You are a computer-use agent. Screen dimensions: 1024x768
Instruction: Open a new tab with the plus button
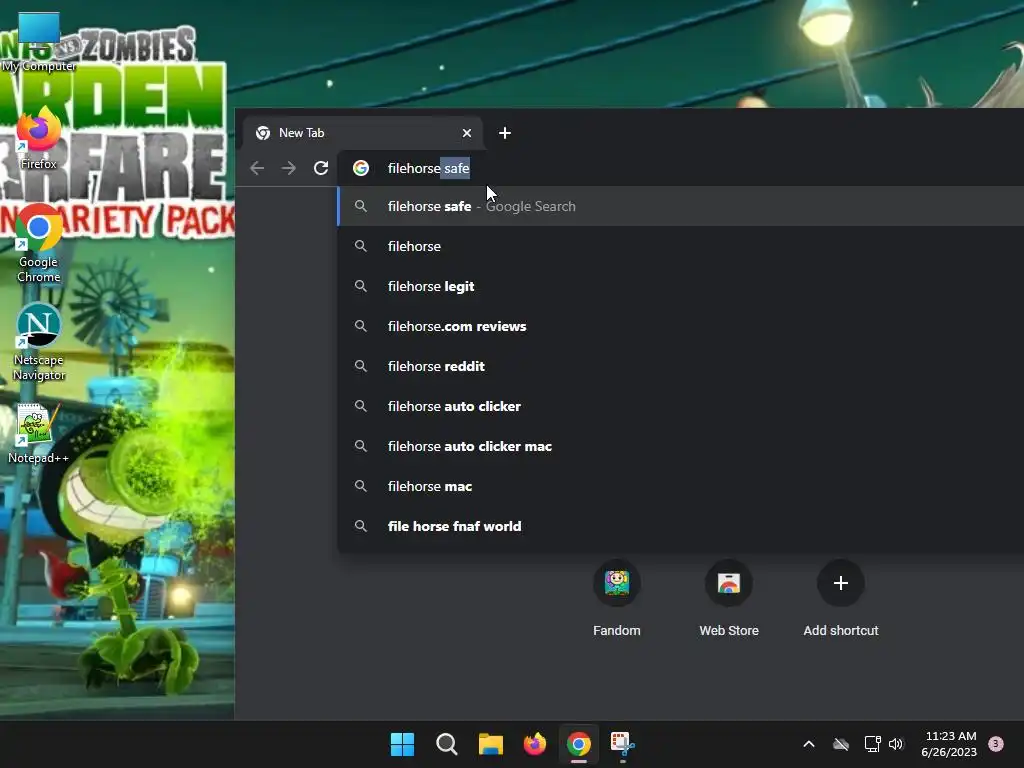point(505,133)
